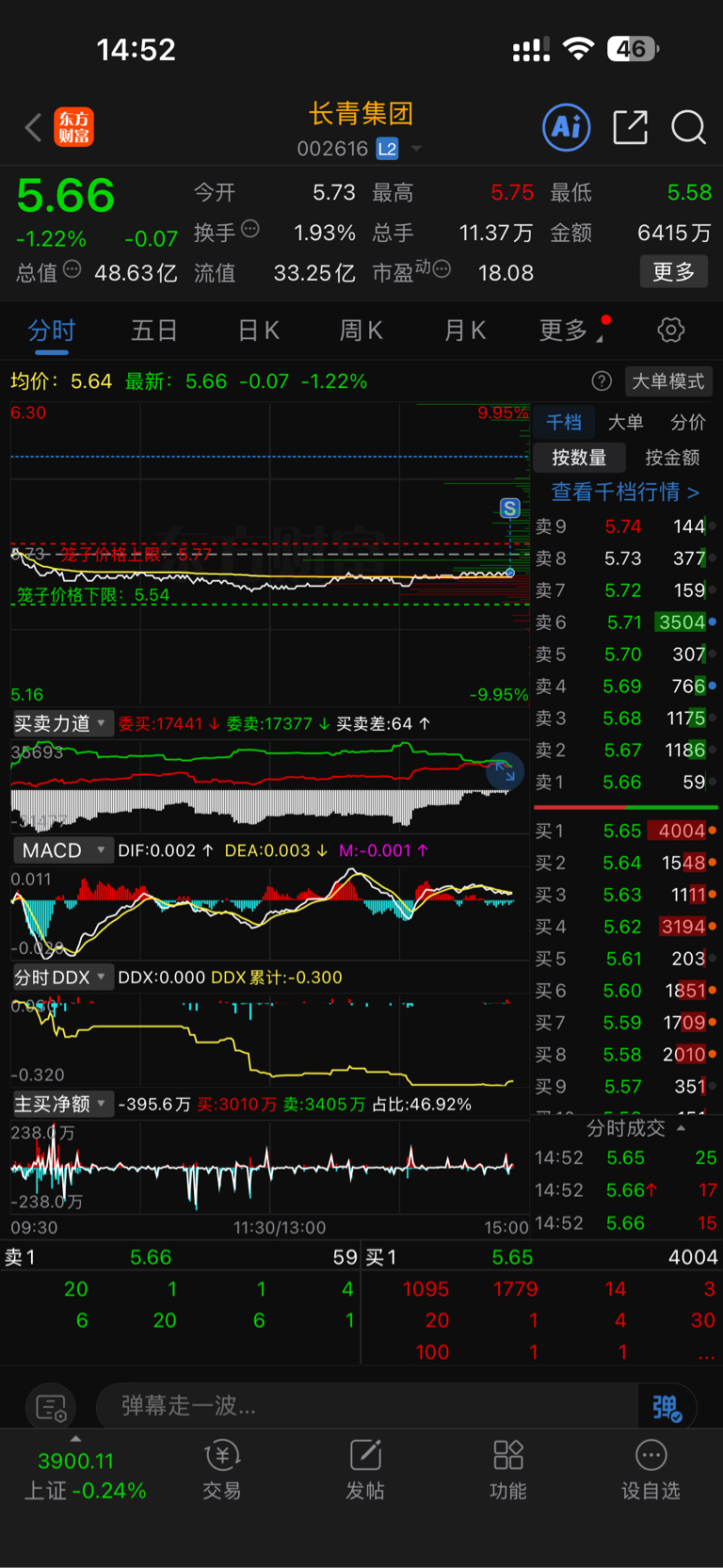Tap the 笼子价格上限 label on chart
Viewport: 723px width, 1568px height.
(x=137, y=555)
